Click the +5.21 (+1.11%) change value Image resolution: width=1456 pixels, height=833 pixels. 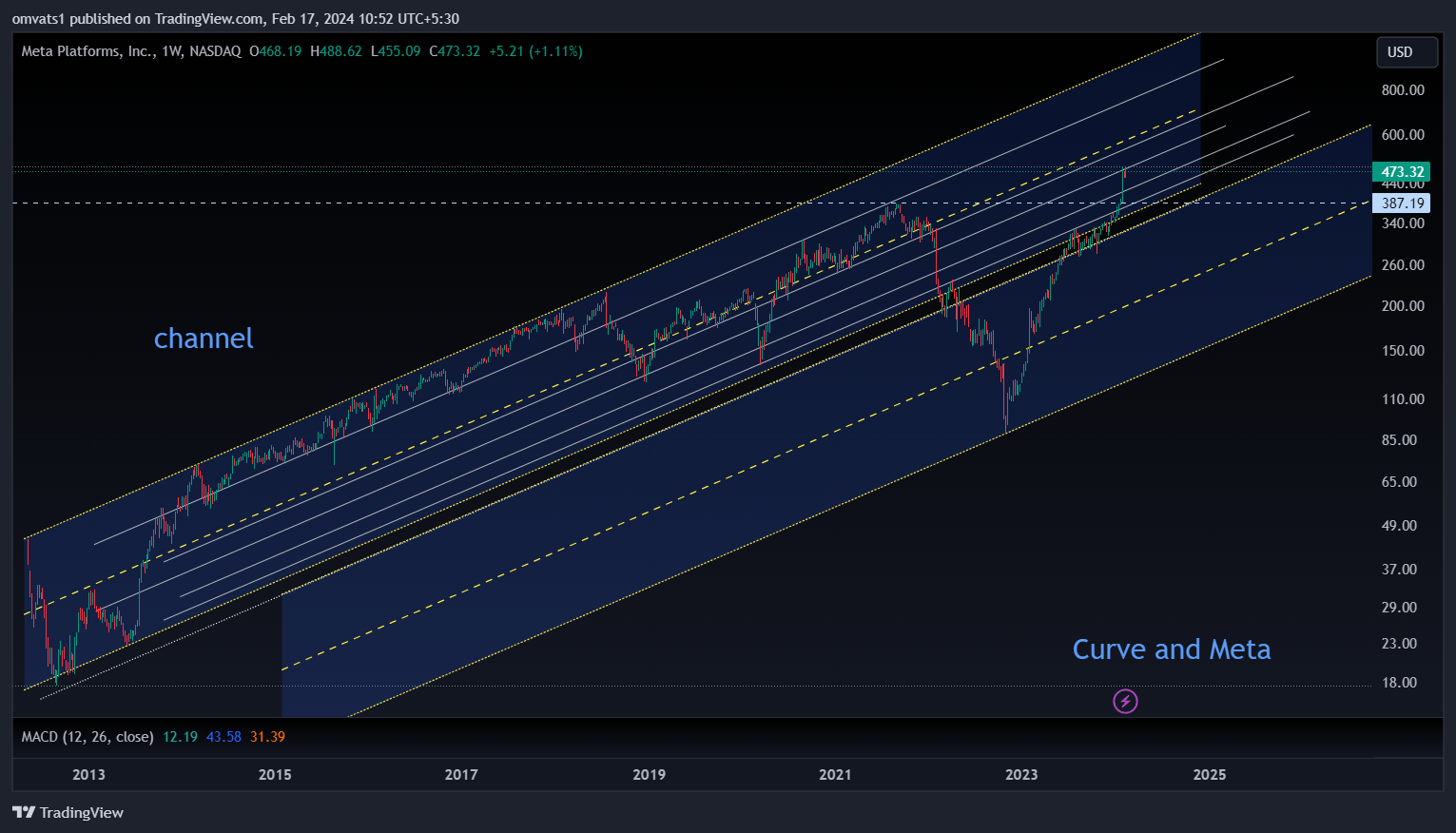click(535, 51)
